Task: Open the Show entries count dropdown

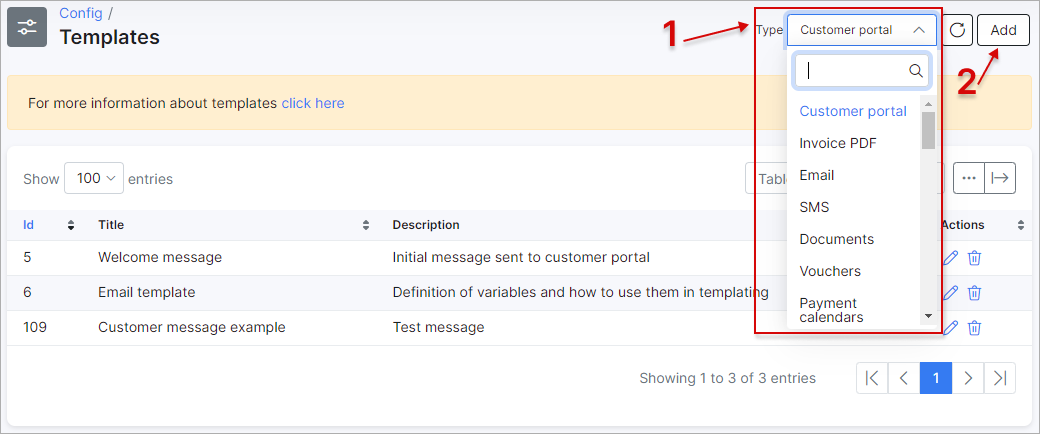Action: tap(94, 179)
